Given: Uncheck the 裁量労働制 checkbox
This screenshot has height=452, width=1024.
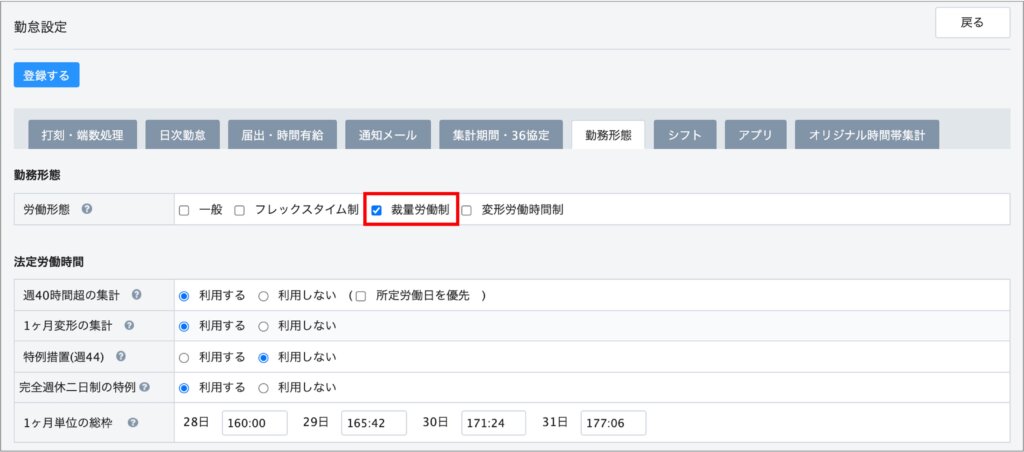Looking at the screenshot, I should coord(377,211).
